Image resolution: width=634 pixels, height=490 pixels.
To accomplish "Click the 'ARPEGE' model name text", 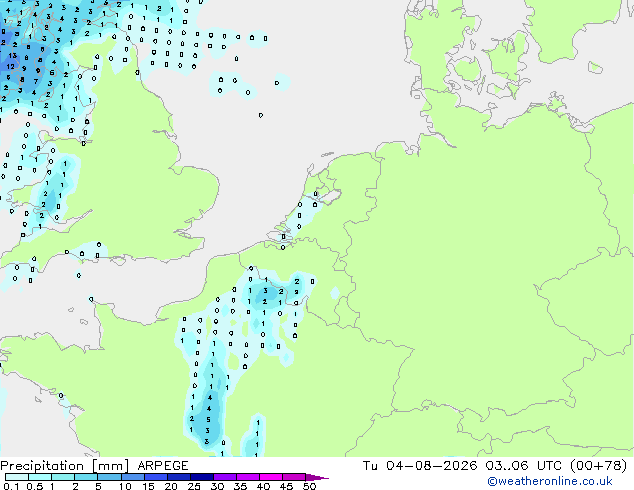I will (163, 466).
